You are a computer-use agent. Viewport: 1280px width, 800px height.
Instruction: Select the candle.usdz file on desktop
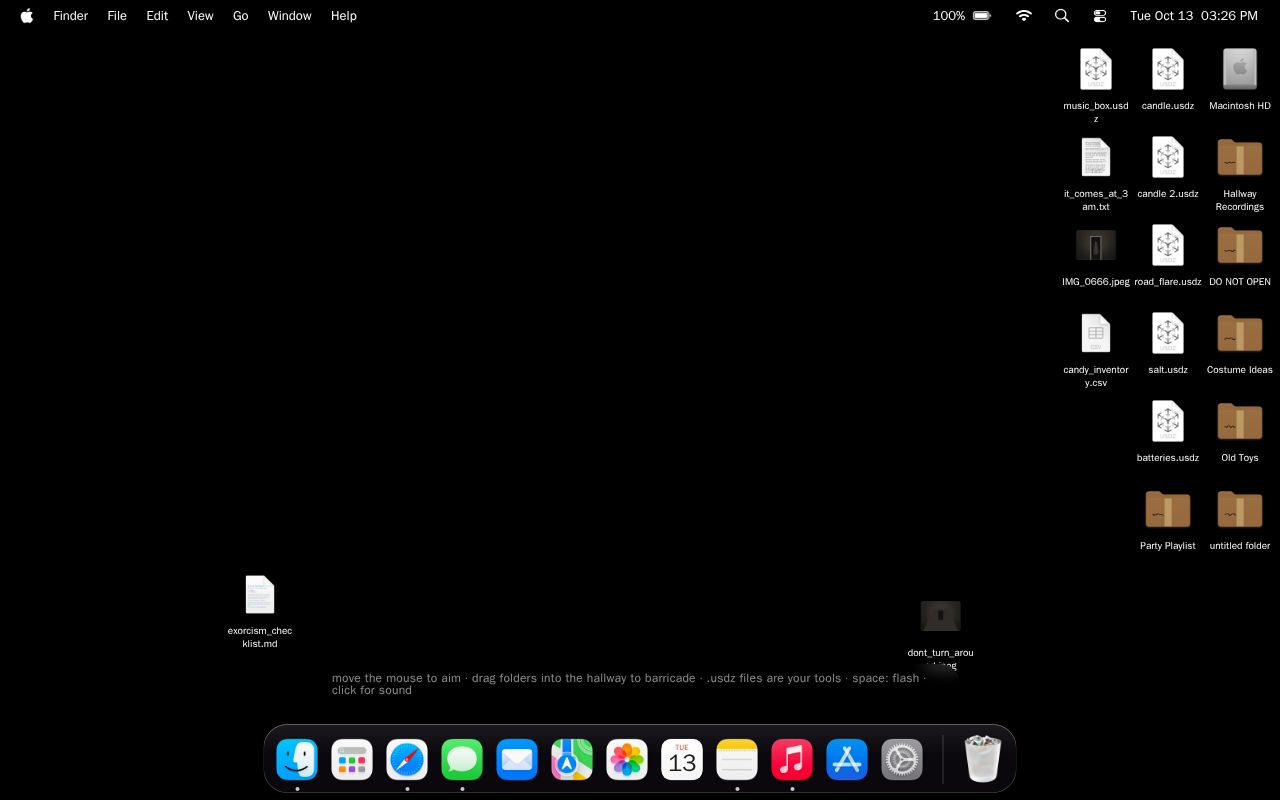(x=1168, y=70)
